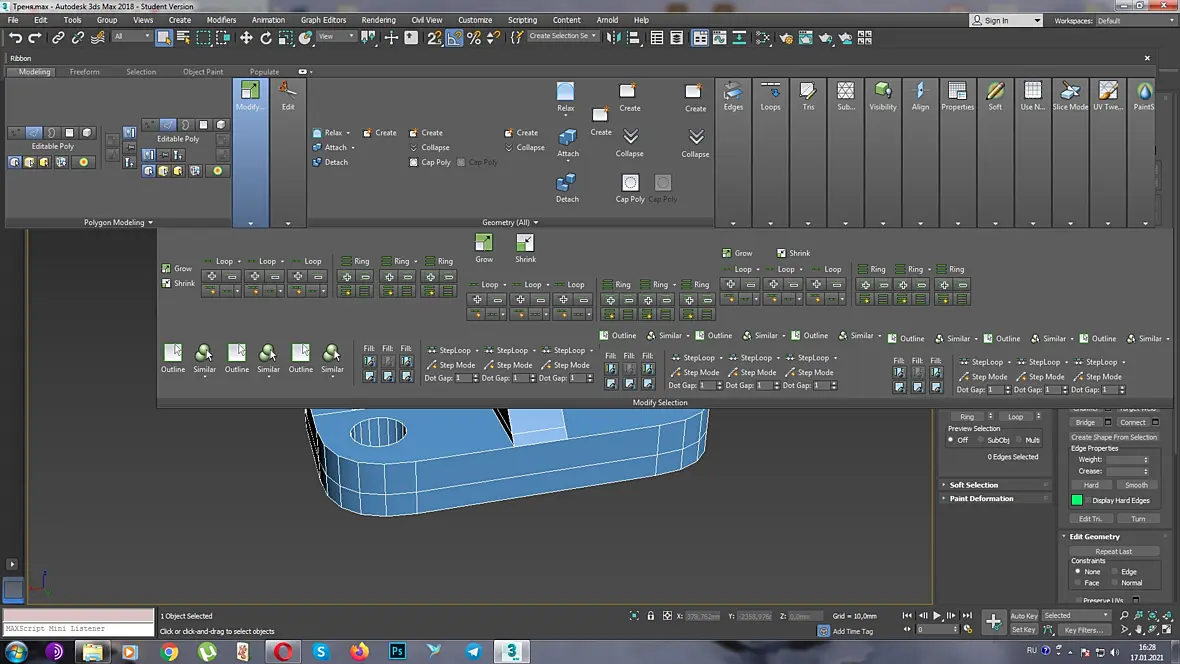Select Multi radio in Preview Selection
This screenshot has width=1180, height=664.
(1018, 440)
